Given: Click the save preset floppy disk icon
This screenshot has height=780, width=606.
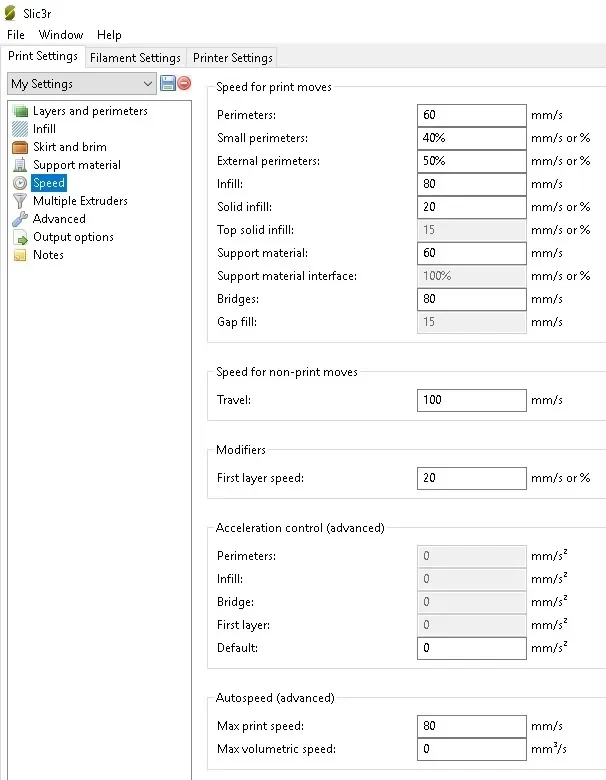Looking at the screenshot, I should (x=168, y=83).
